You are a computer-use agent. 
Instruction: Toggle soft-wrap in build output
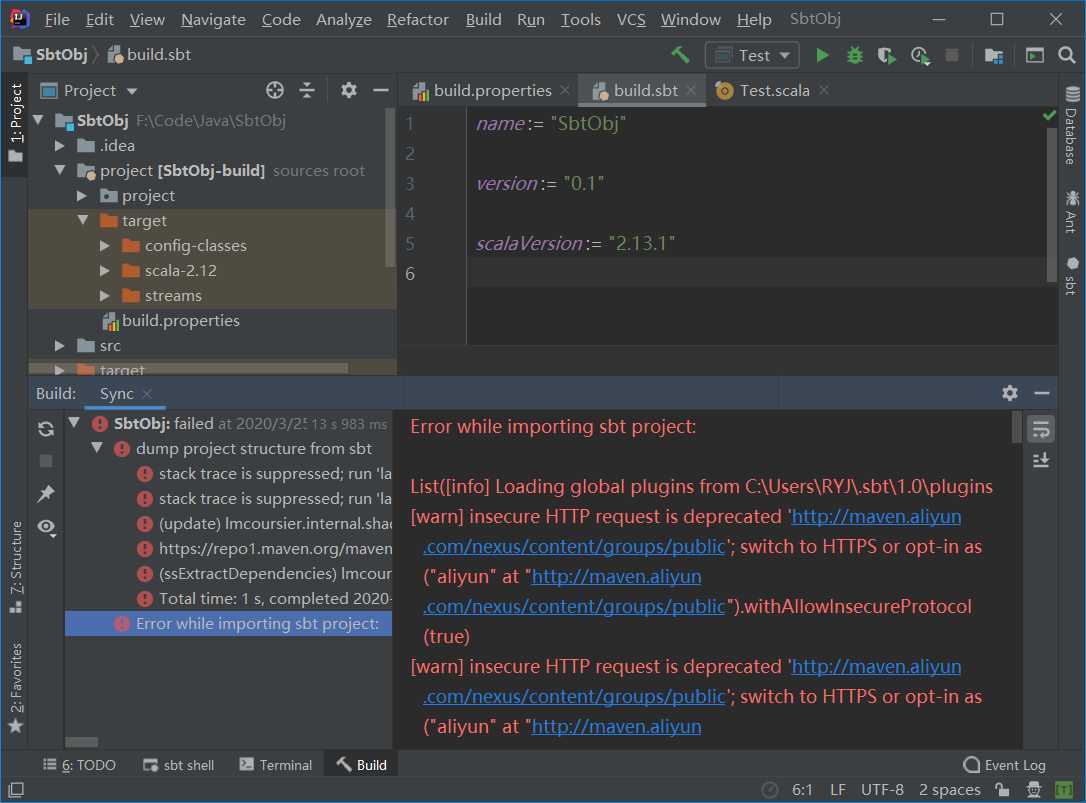pyautogui.click(x=1041, y=428)
